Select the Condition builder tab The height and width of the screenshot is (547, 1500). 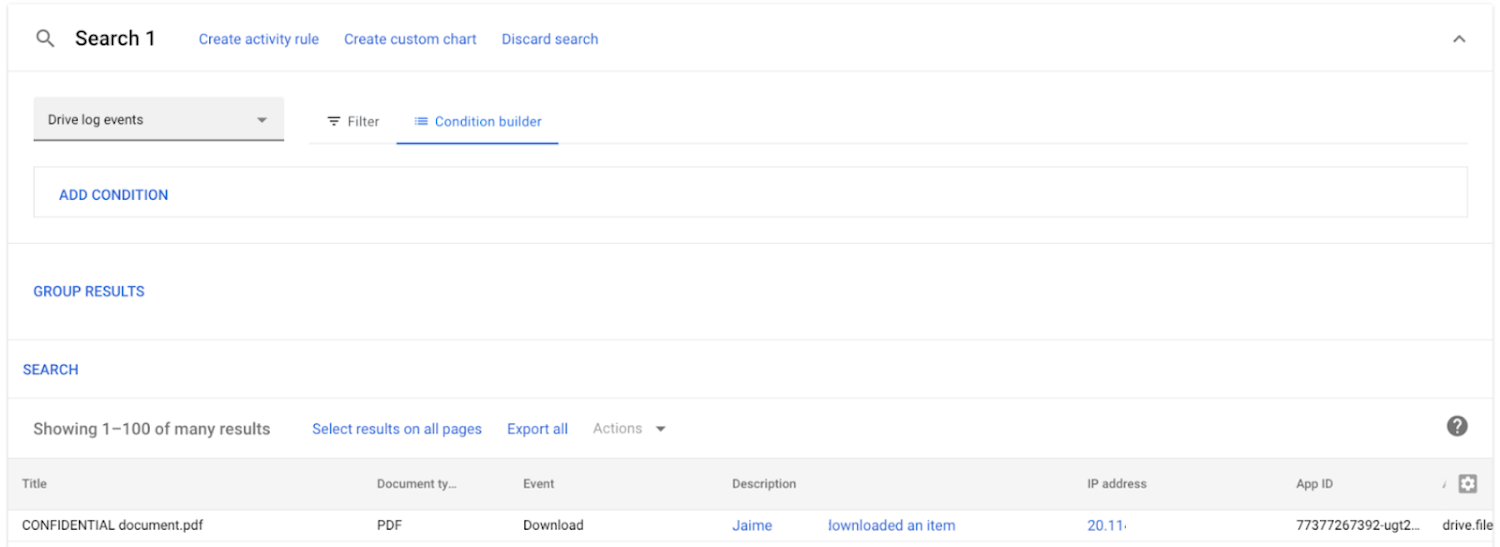478,121
